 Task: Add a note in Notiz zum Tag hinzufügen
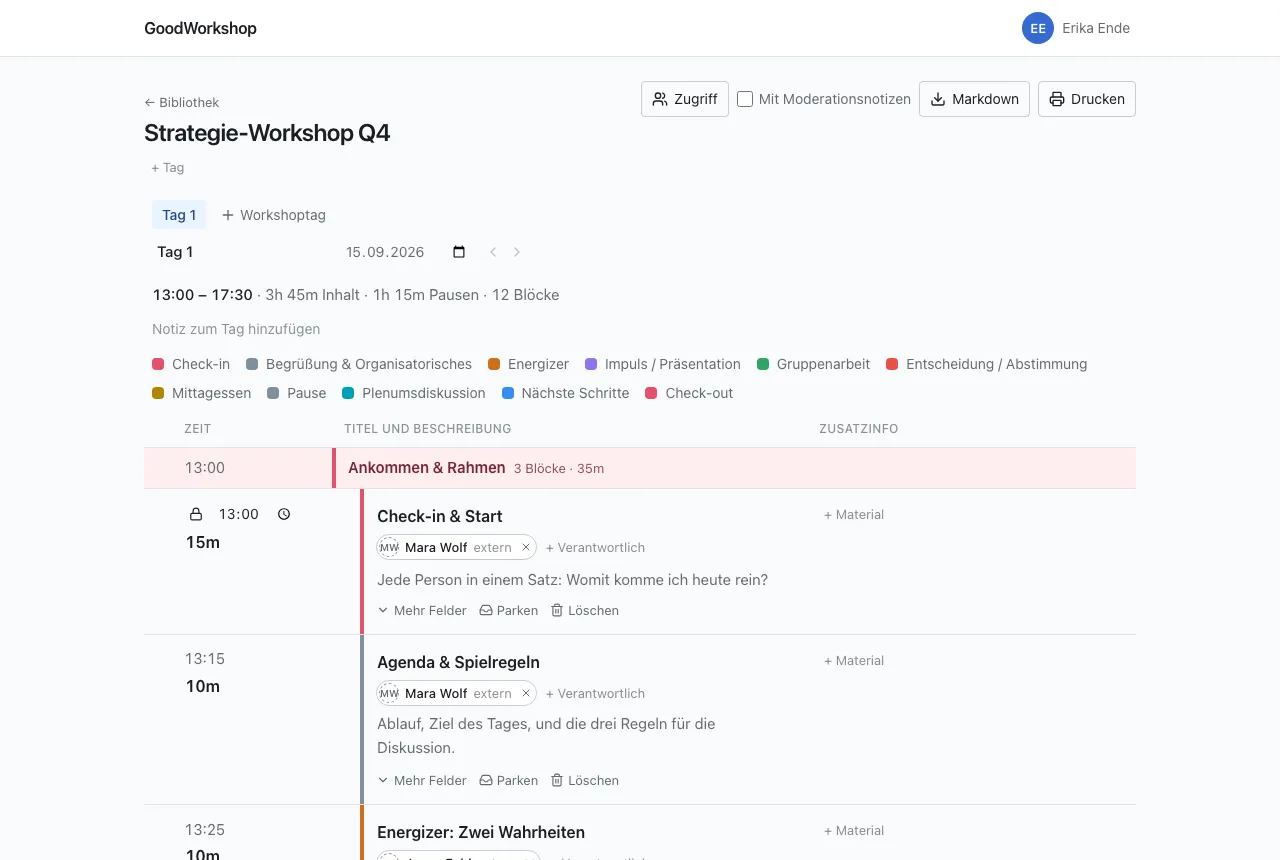(236, 329)
